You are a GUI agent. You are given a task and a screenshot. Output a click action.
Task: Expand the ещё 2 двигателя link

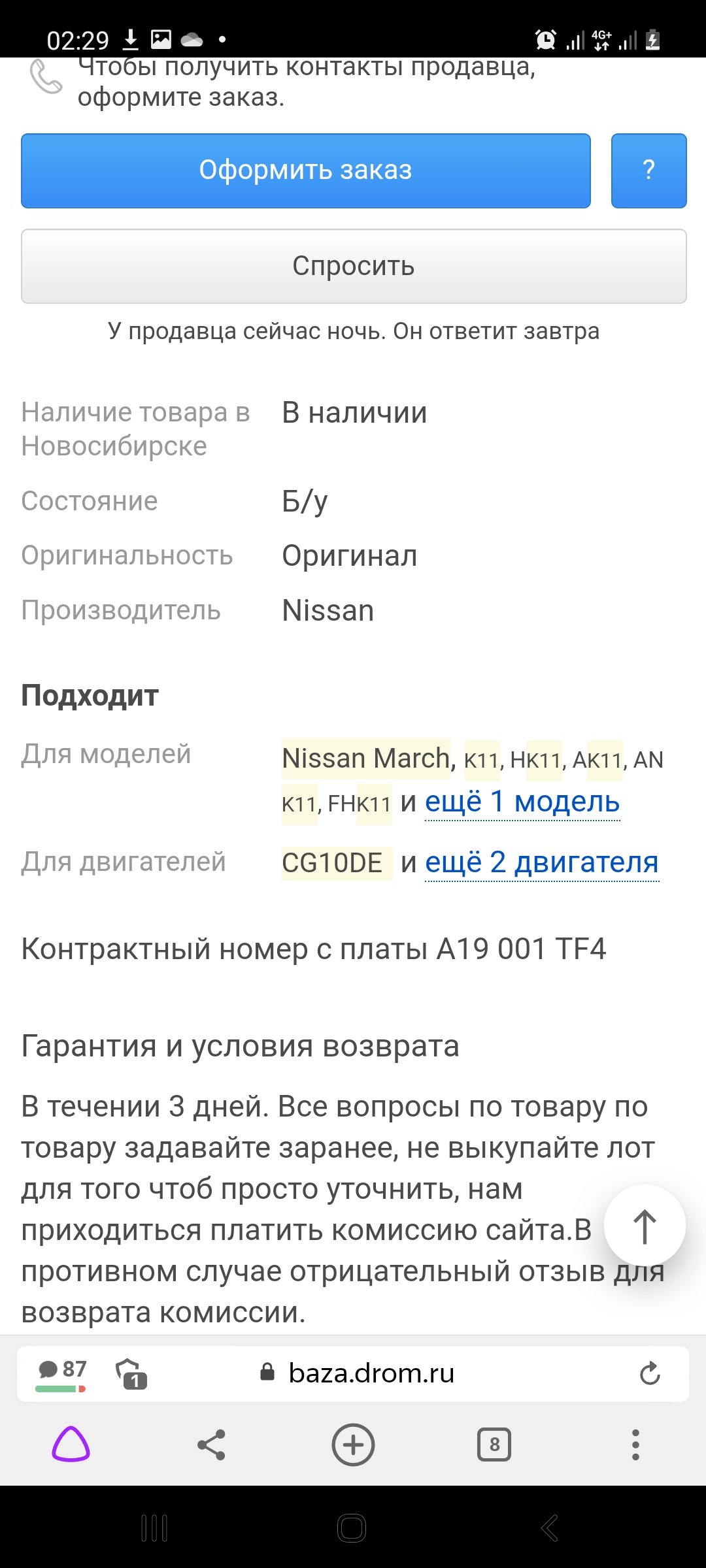click(x=541, y=863)
